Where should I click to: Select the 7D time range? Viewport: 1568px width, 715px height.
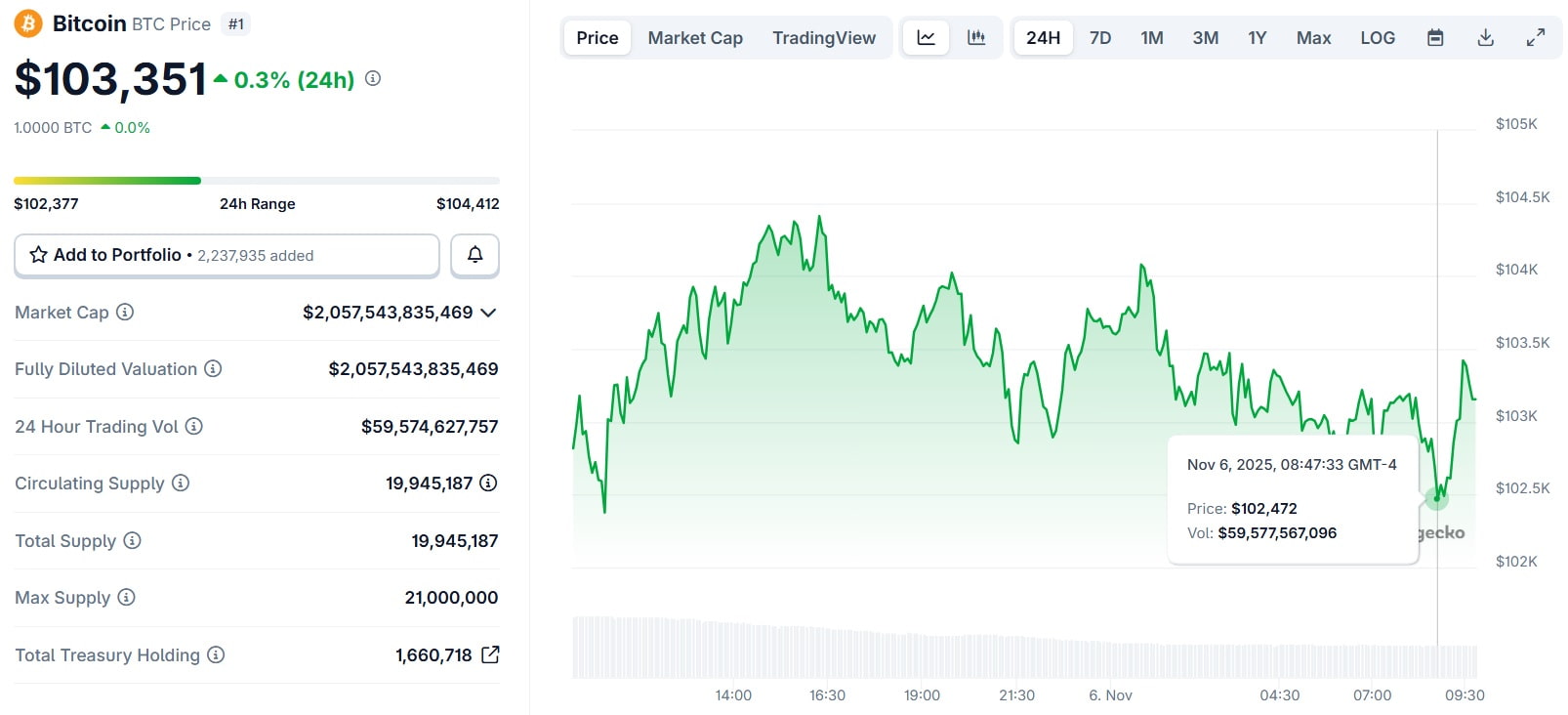pos(1100,38)
